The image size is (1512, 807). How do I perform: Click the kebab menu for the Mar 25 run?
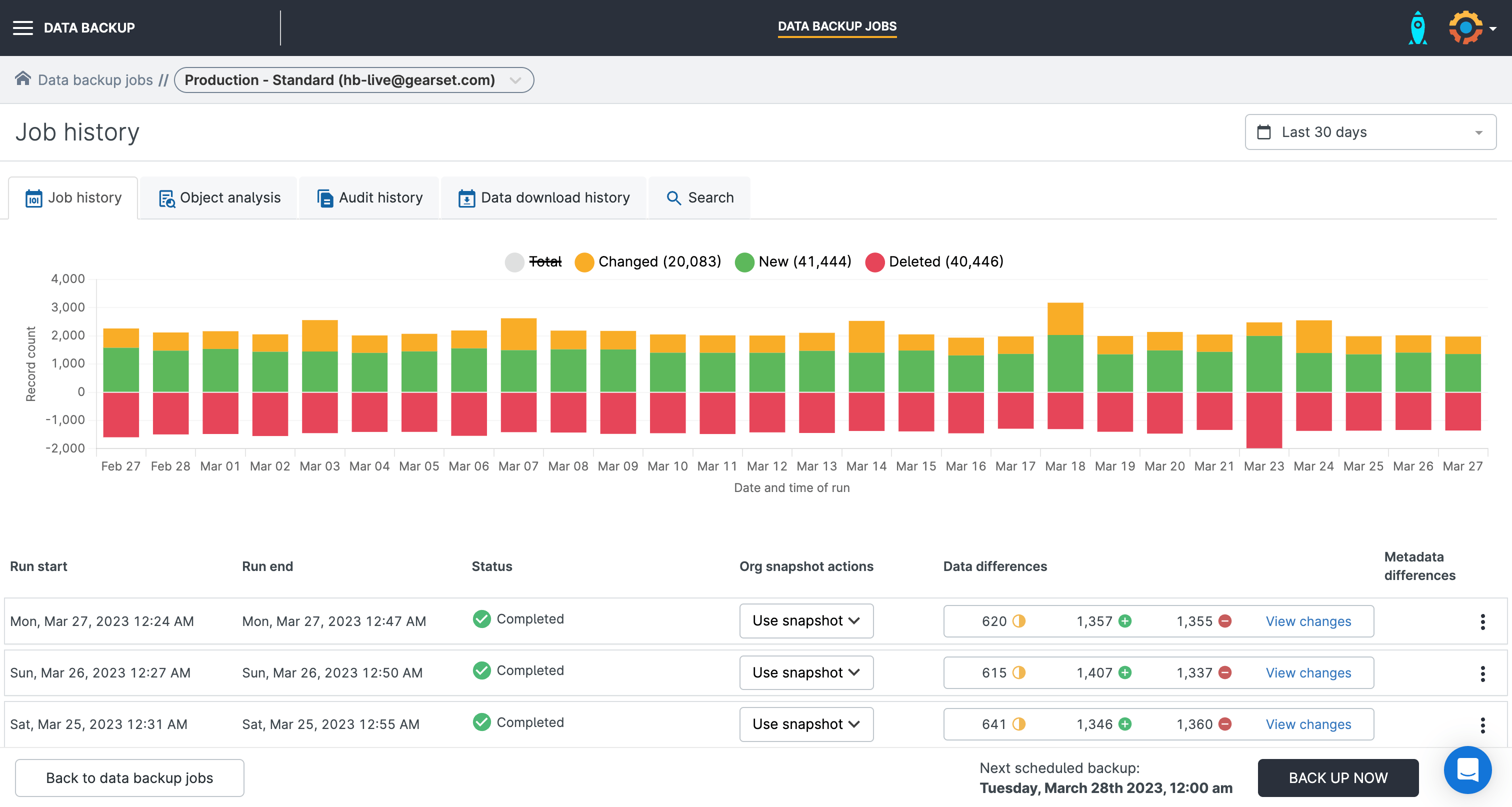(1482, 725)
